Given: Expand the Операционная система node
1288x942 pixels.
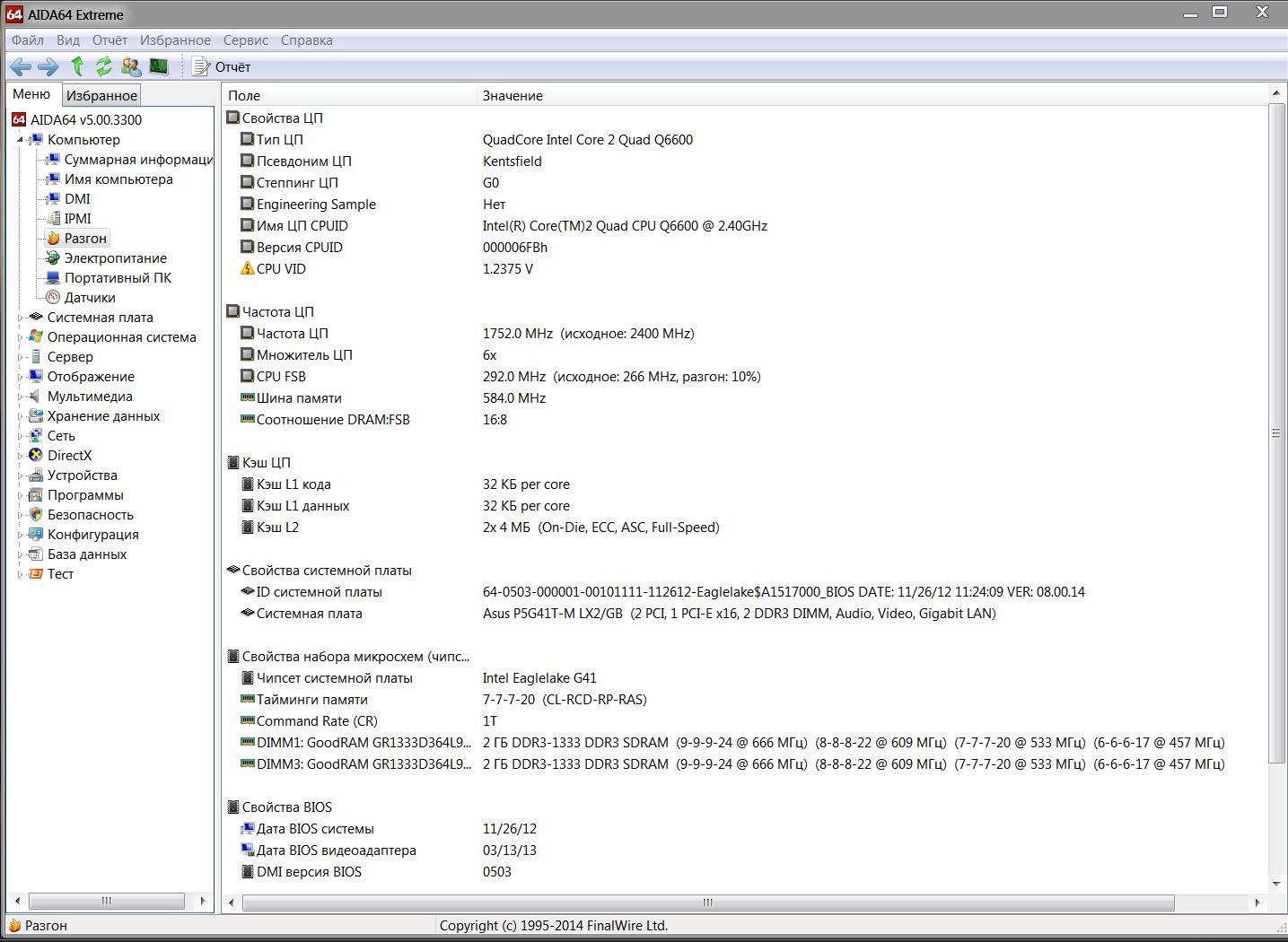Looking at the screenshot, I should [x=20, y=337].
